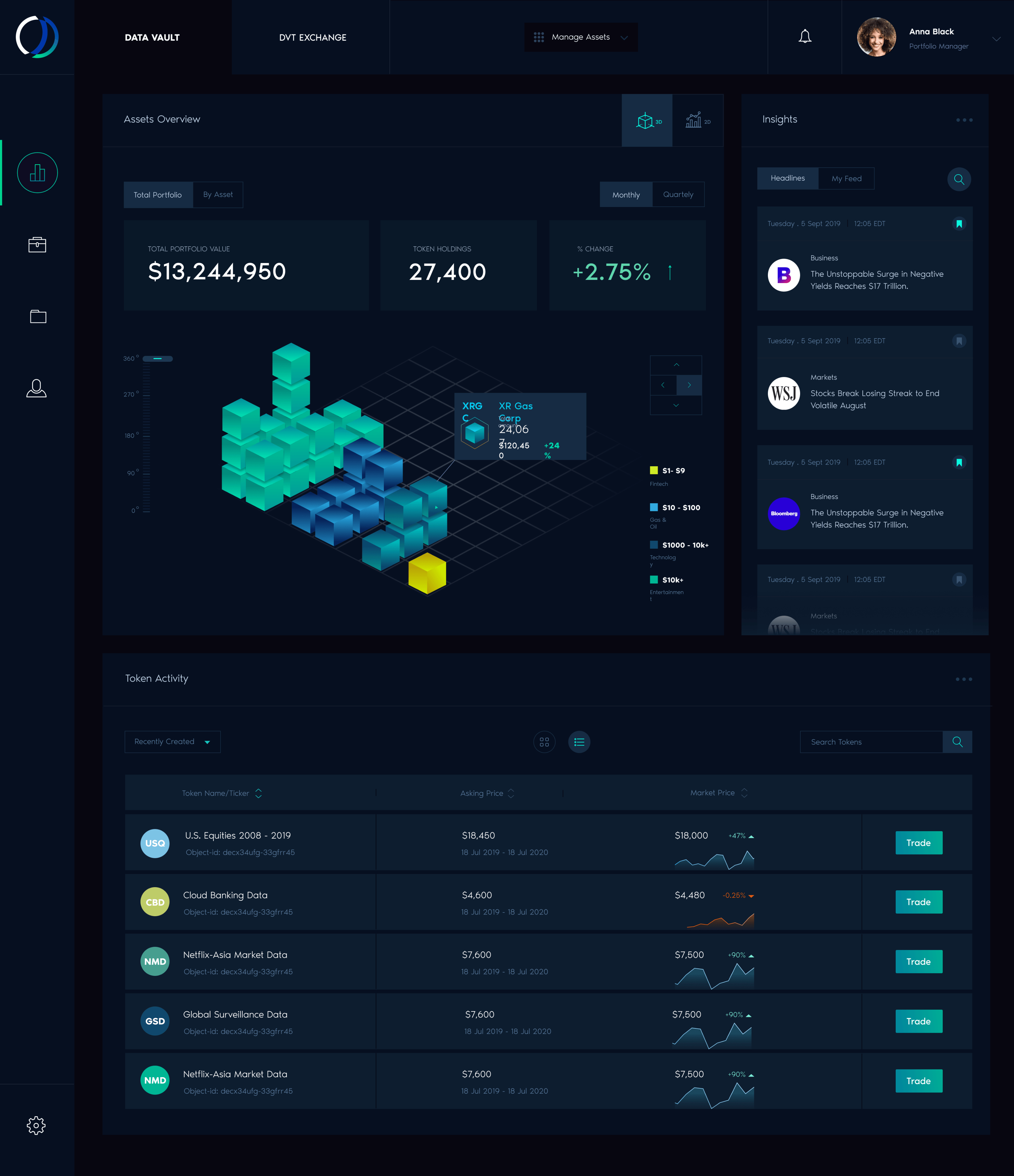Viewport: 1014px width, 1176px height.
Task: Open the Recently Created sort dropdown
Action: [173, 742]
